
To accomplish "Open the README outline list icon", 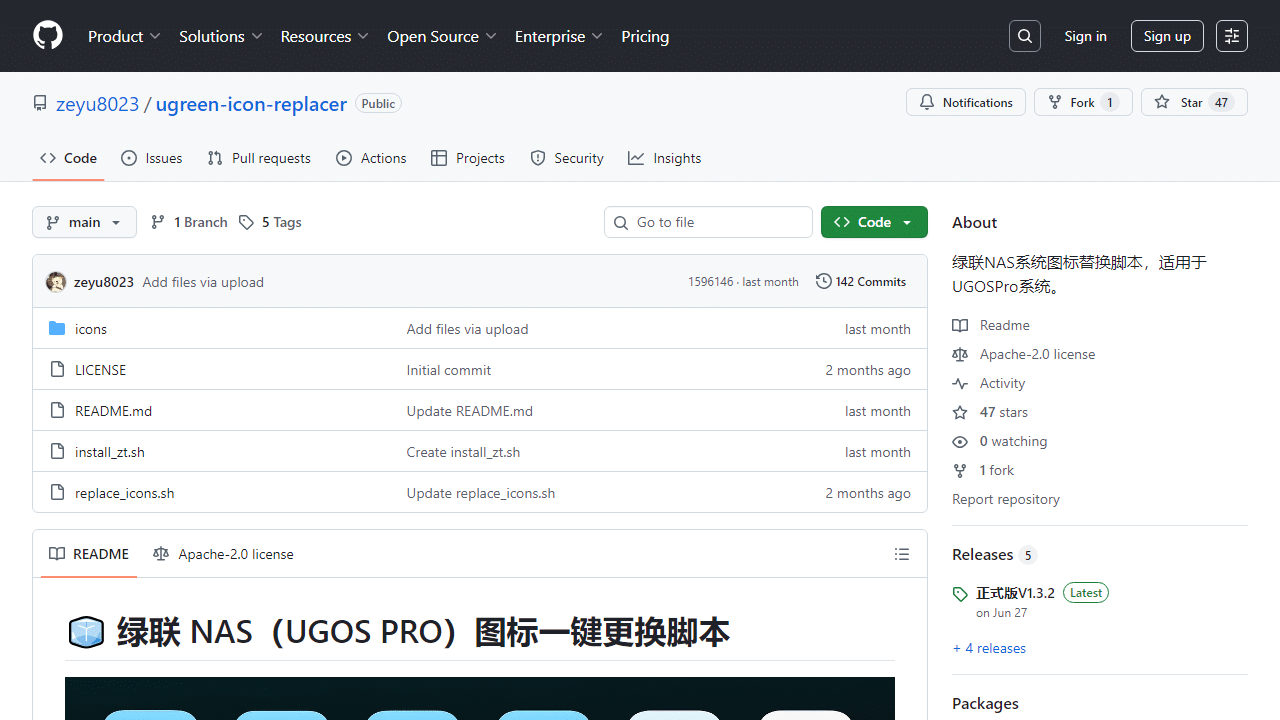I will tap(902, 554).
